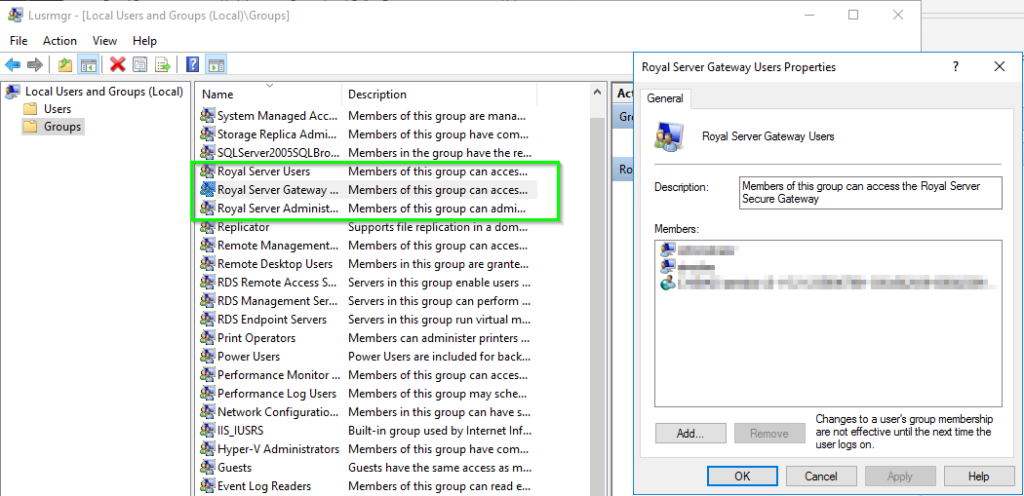
Task: Click the Lusrmgr title bar app icon
Action: 15,15
